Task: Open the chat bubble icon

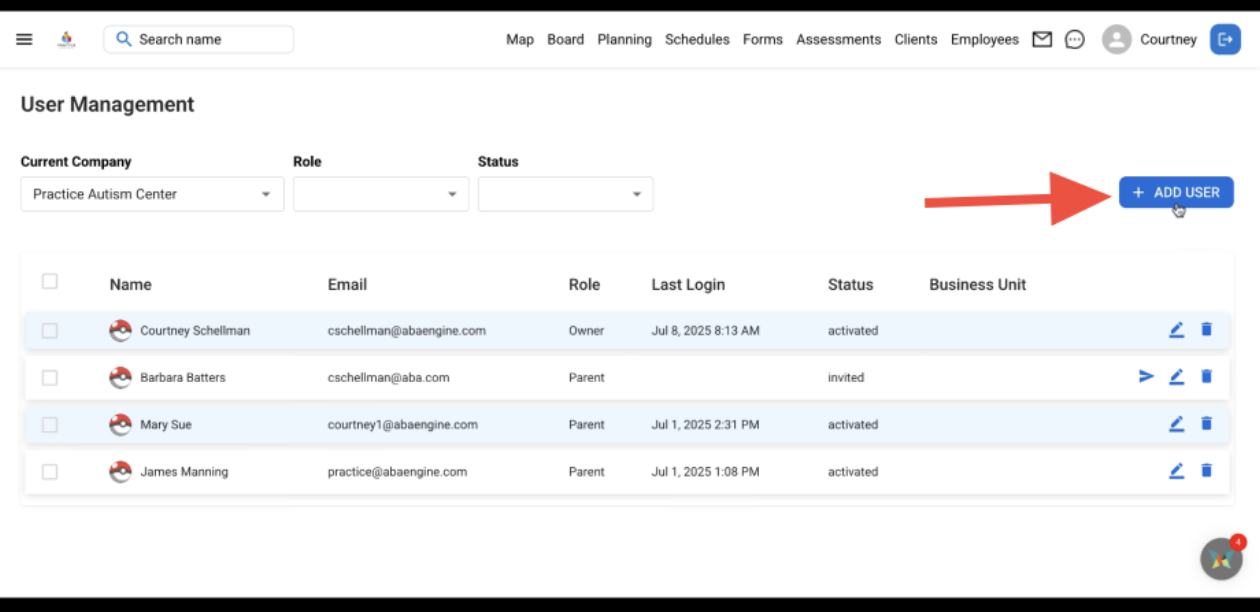Action: [1075, 40]
